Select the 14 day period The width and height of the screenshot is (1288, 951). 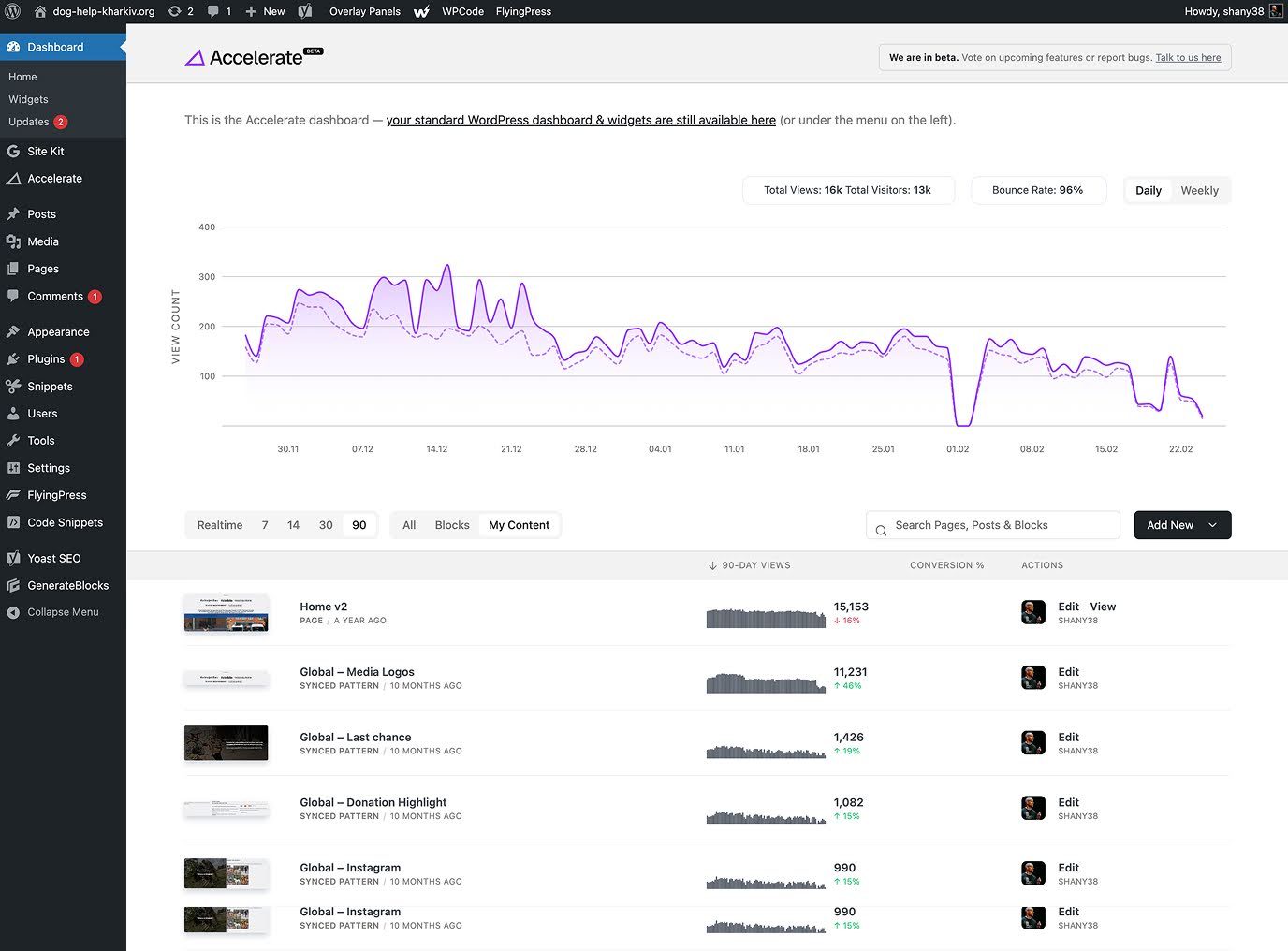[293, 525]
